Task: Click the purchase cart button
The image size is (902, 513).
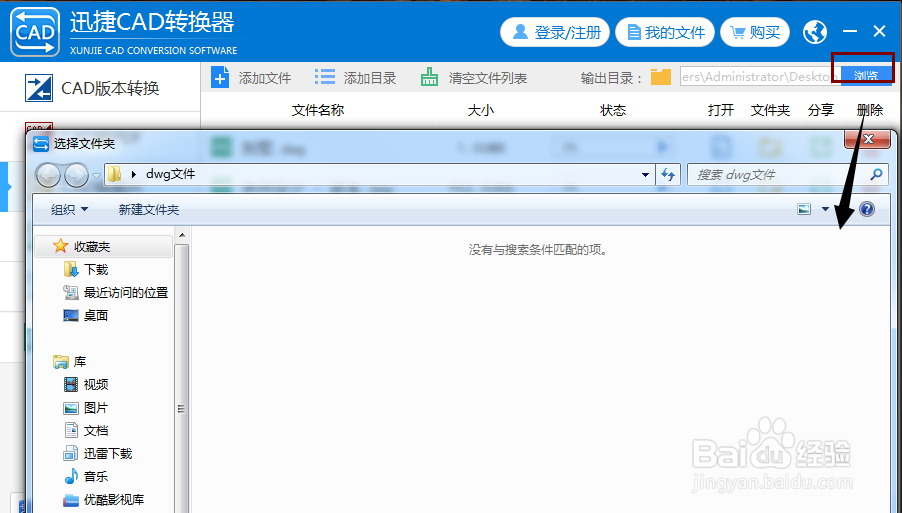Action: (x=755, y=32)
